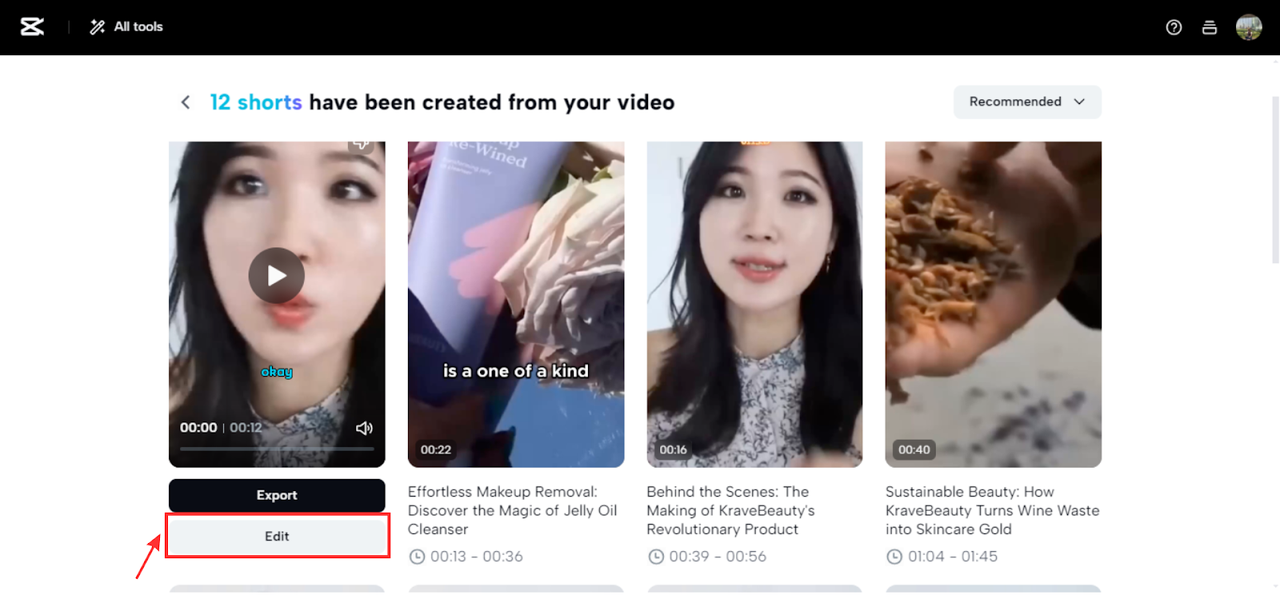This screenshot has width=1280, height=595.
Task: Click the 01:04 - 01:45 time range
Action: click(x=953, y=556)
